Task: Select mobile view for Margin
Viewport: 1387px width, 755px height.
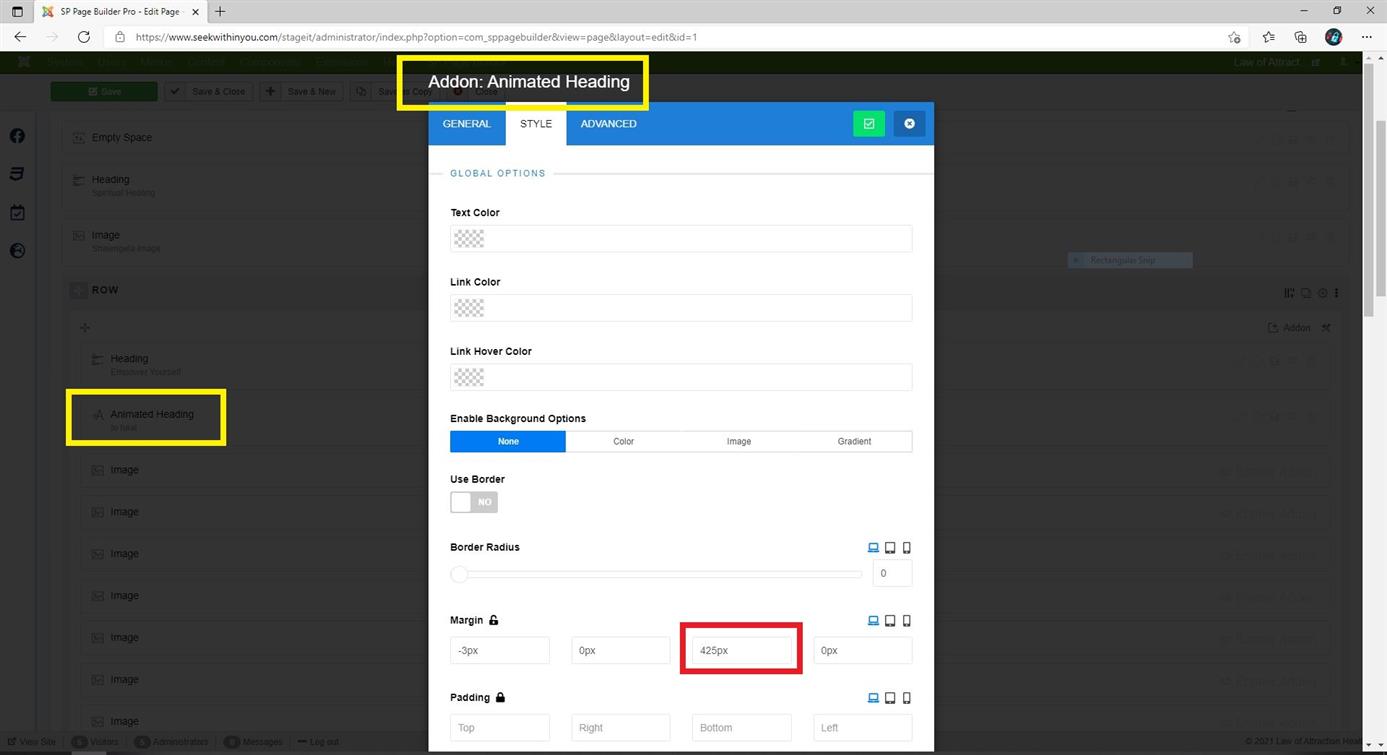Action: pyautogui.click(x=907, y=621)
